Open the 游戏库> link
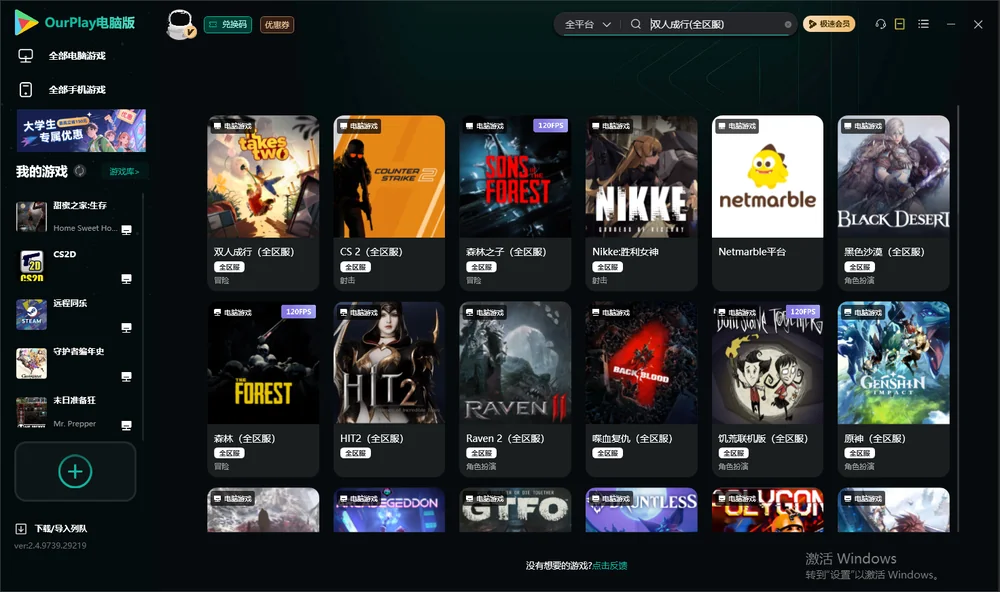Screen dimensions: 1000x592 (x=124, y=172)
